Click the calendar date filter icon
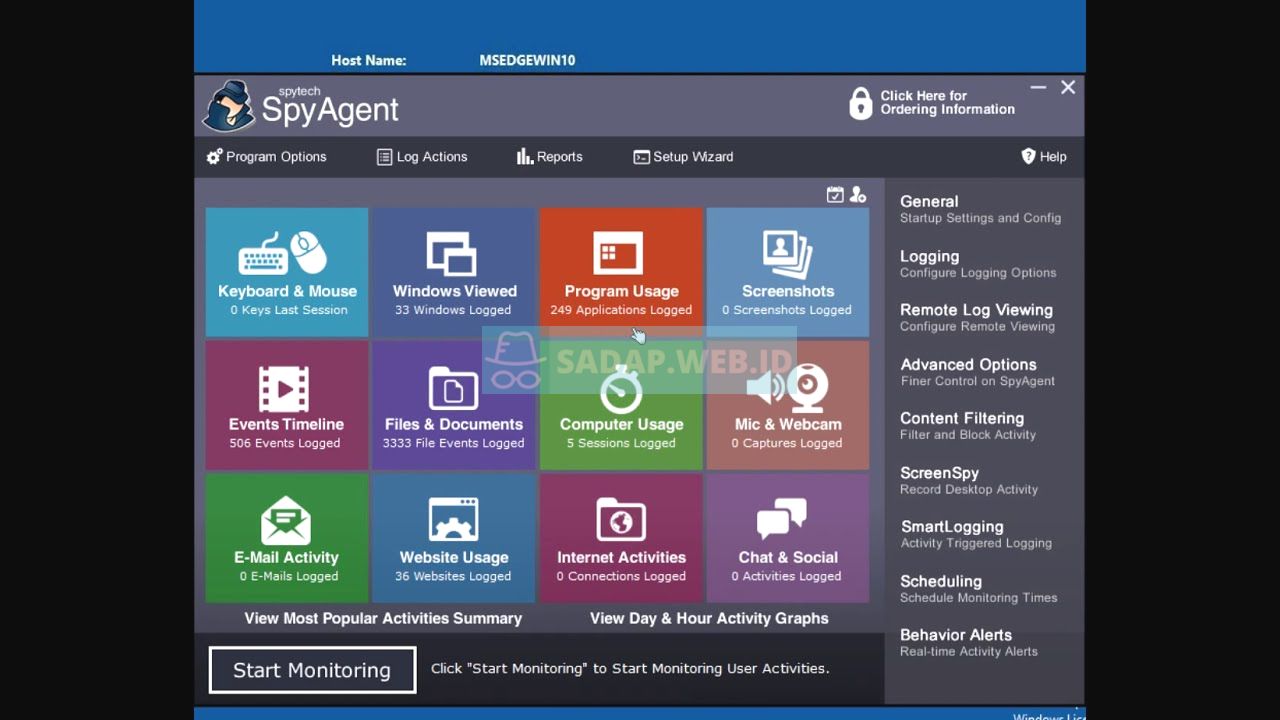 tap(835, 195)
